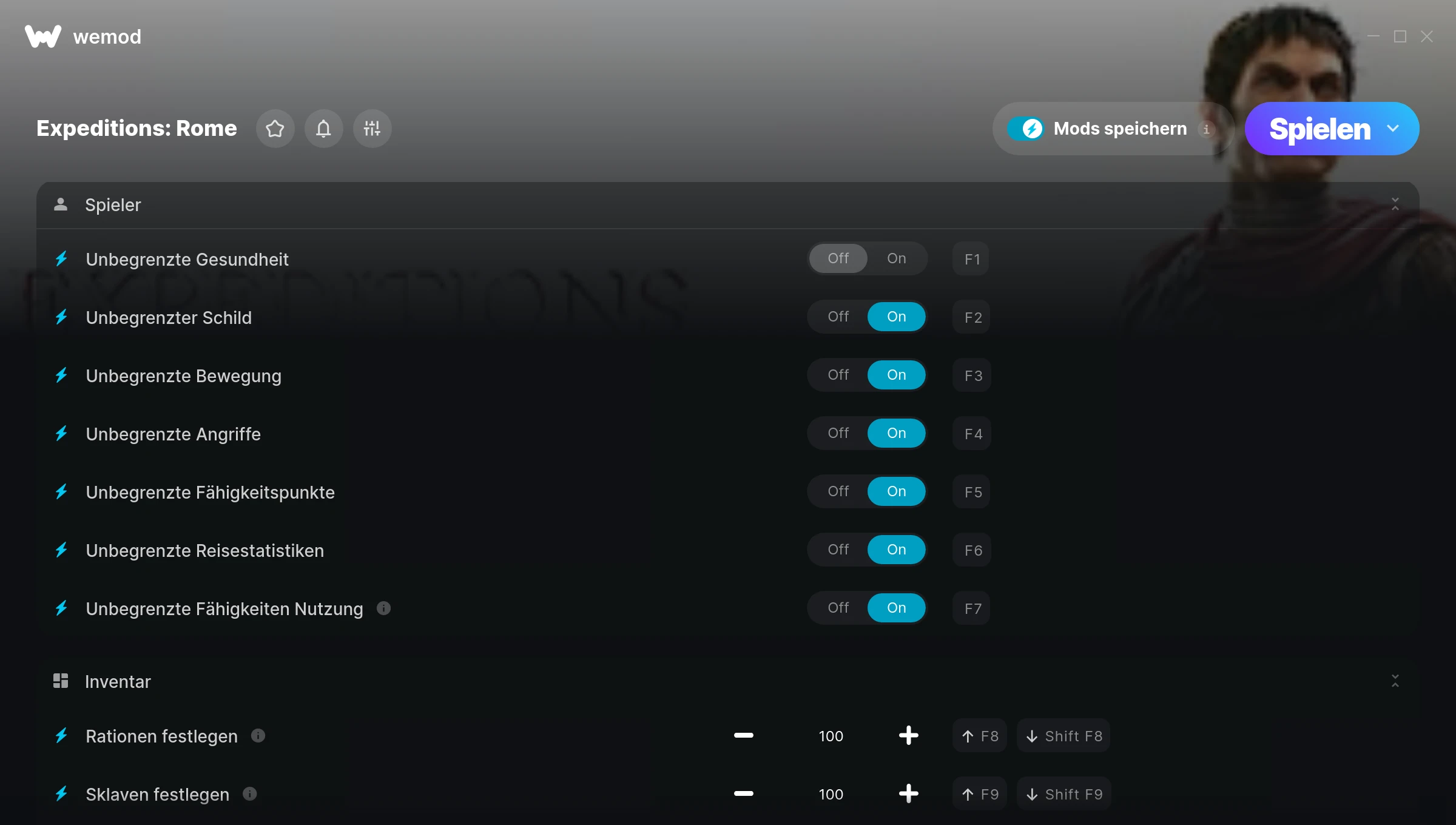The height and width of the screenshot is (825, 1456).
Task: Show info for Unbegrenzte Fähigkeiten Nutzung
Action: click(x=383, y=608)
